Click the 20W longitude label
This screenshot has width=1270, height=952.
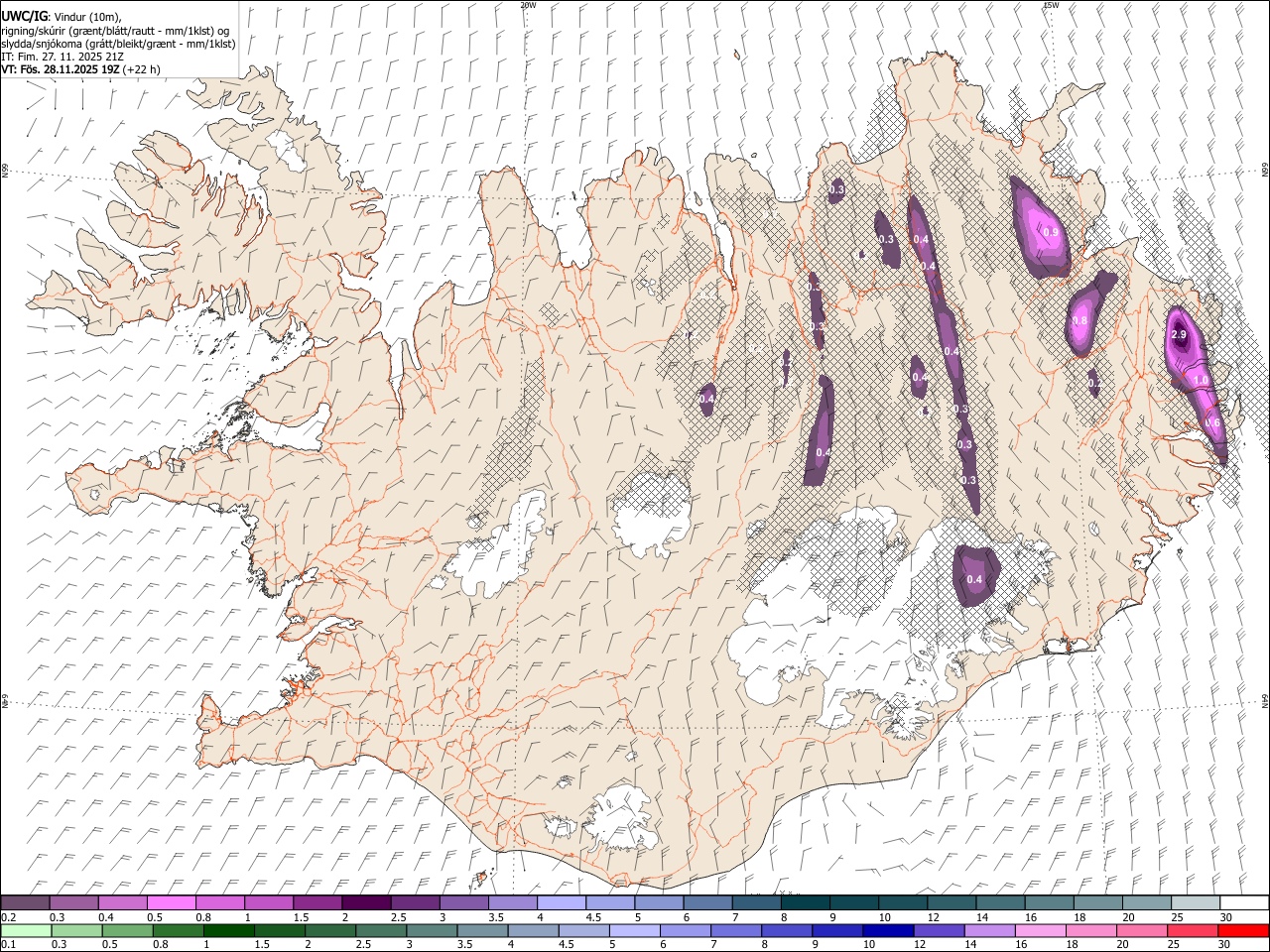point(528,5)
